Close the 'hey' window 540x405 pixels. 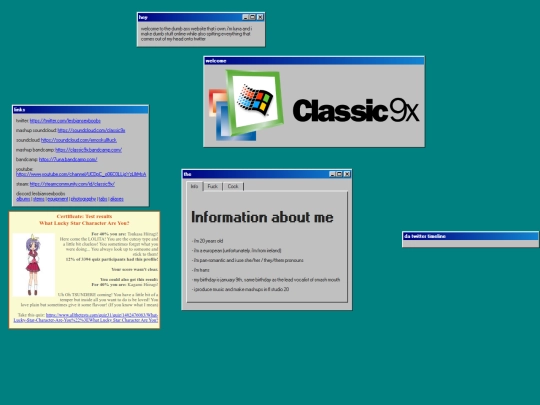[260, 17]
